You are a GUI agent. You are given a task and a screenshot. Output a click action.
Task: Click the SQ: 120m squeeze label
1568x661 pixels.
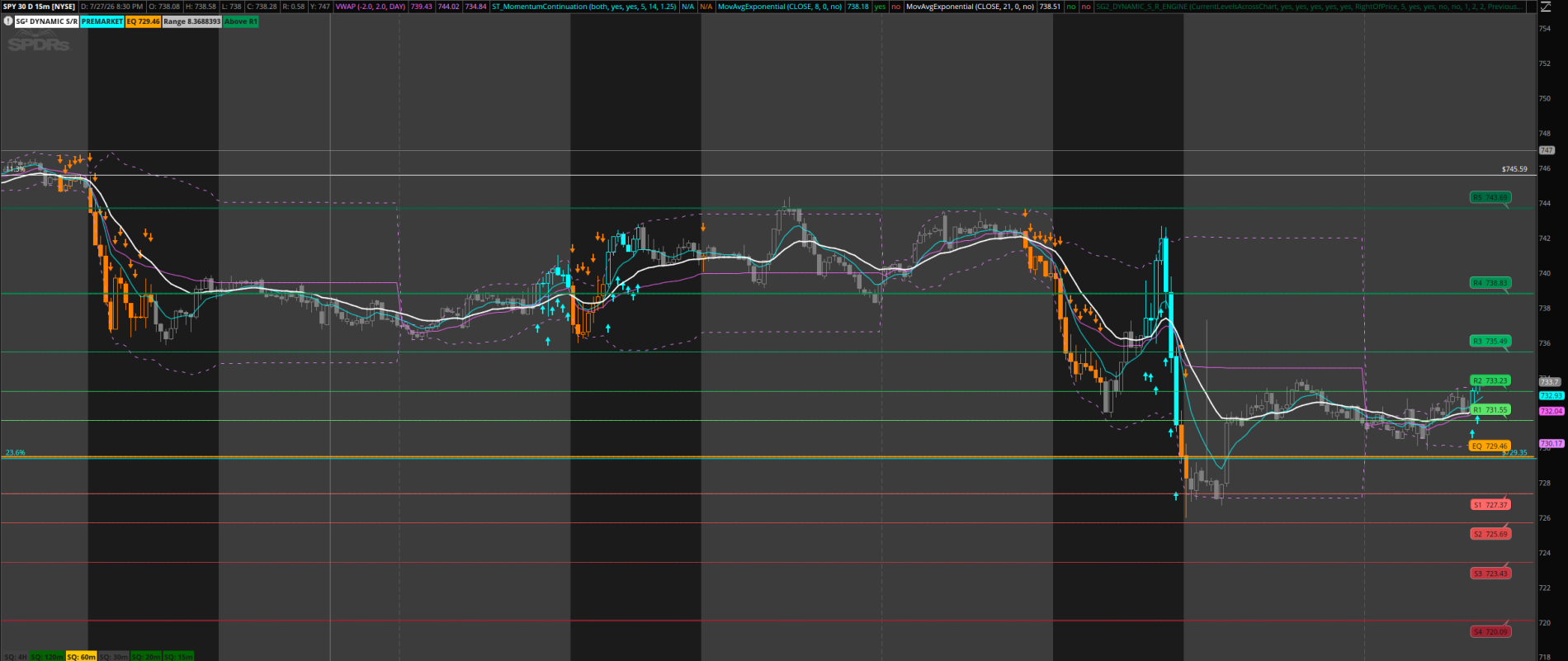coord(48,657)
